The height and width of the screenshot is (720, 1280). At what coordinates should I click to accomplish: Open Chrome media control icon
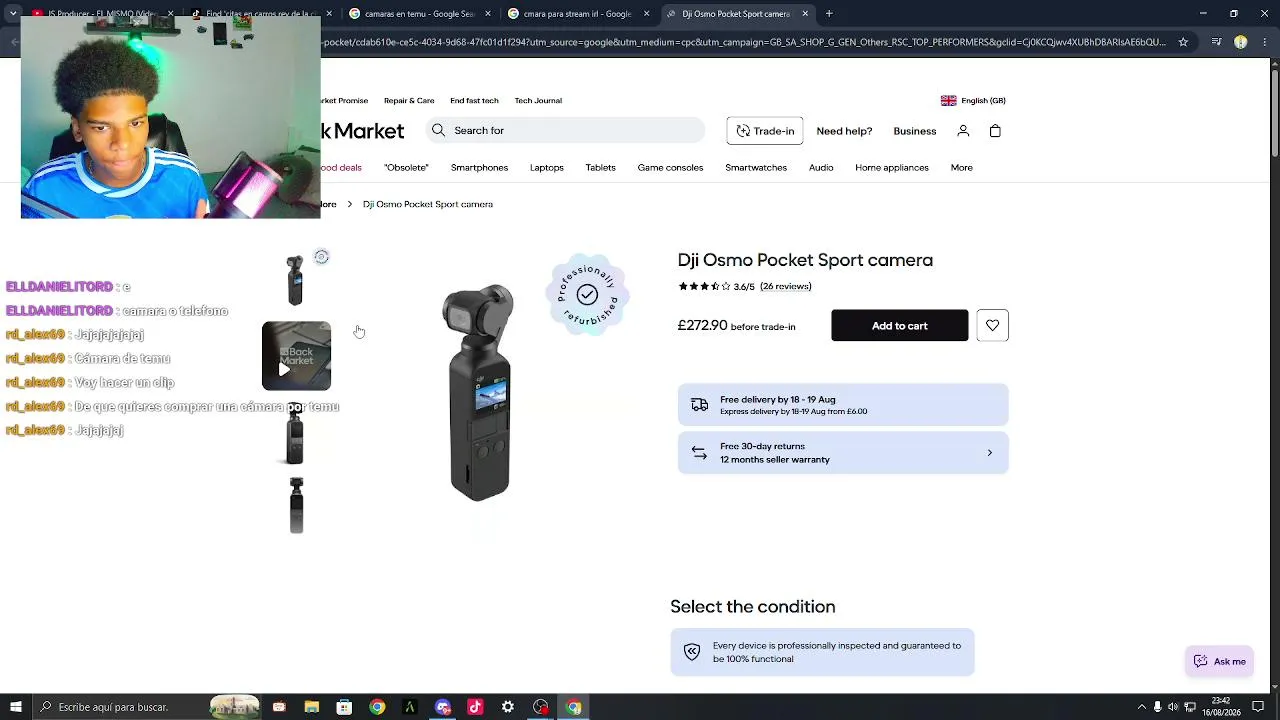click(x=1216, y=42)
